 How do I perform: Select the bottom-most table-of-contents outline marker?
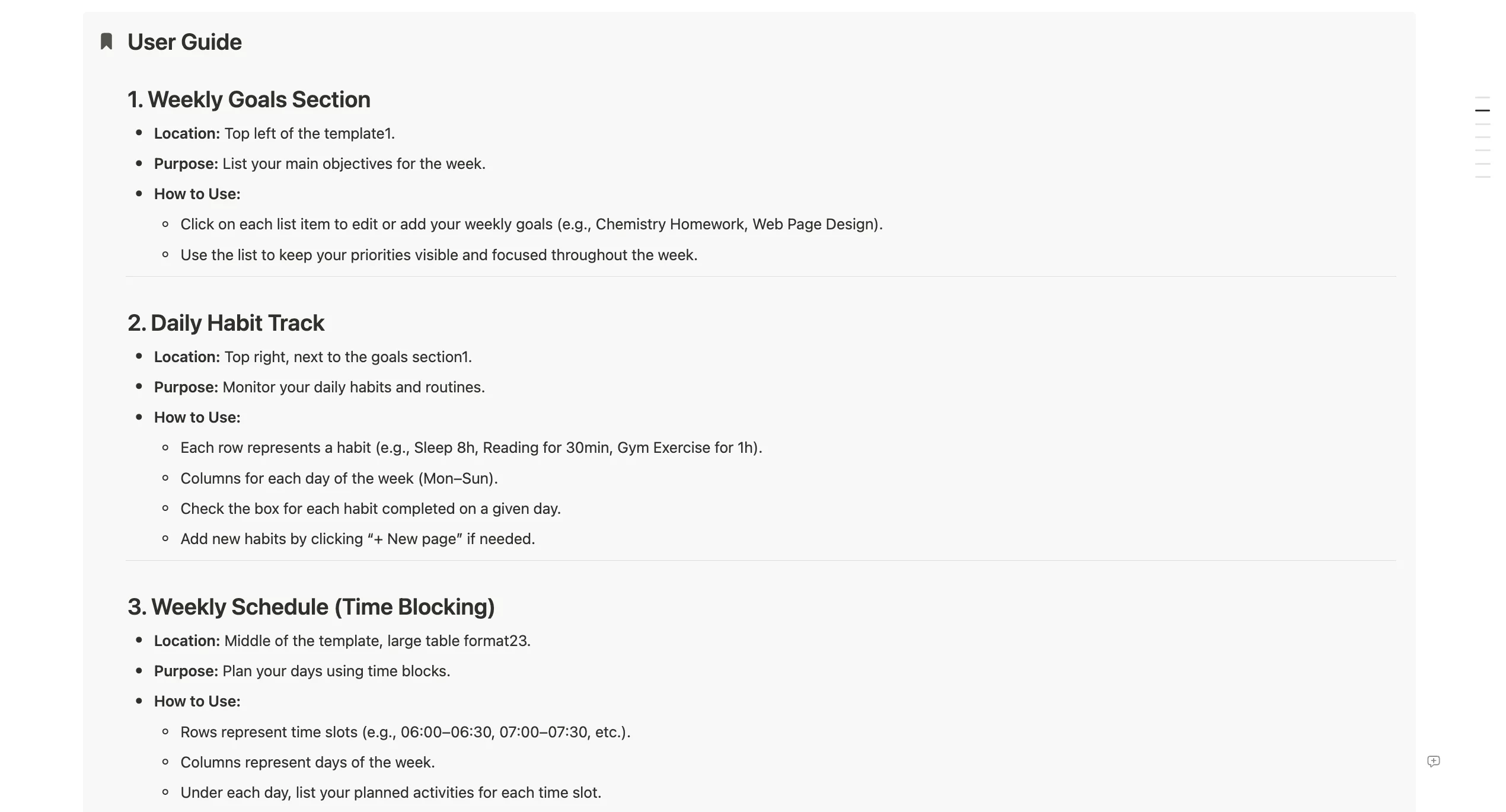tap(1482, 177)
